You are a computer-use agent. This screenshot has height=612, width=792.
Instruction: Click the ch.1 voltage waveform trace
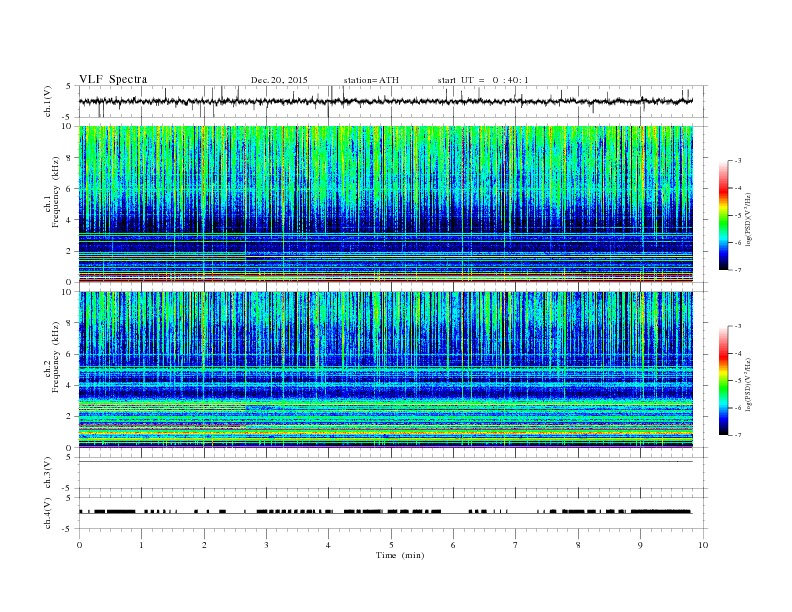click(x=386, y=101)
